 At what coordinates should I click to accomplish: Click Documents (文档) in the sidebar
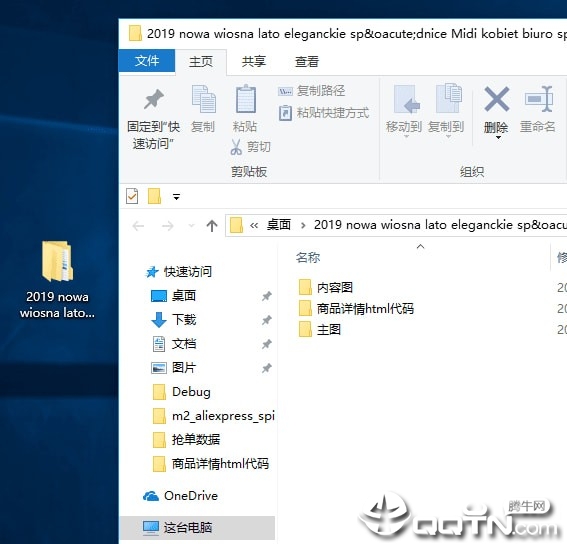[174, 344]
